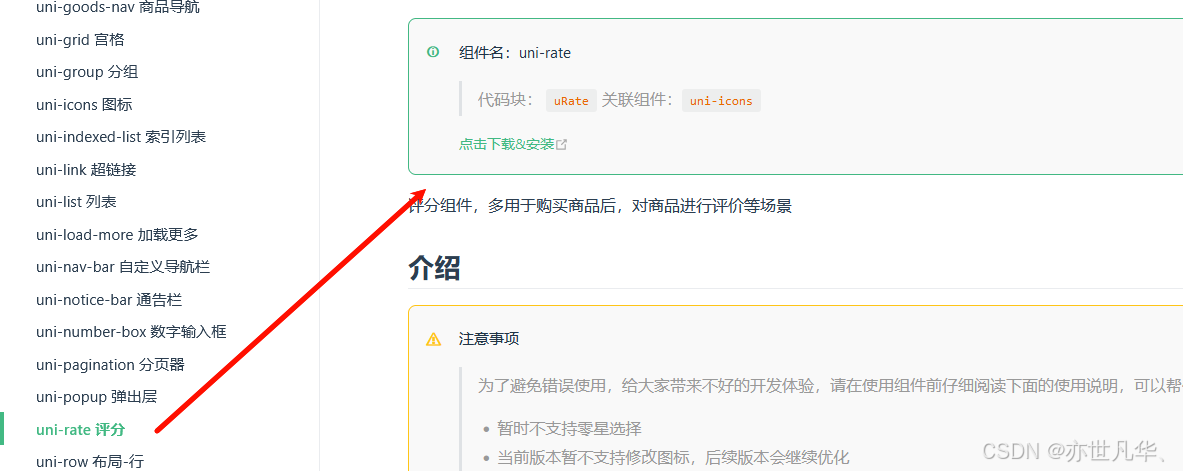Click yellow warning icon beside 注意事项

434,340
